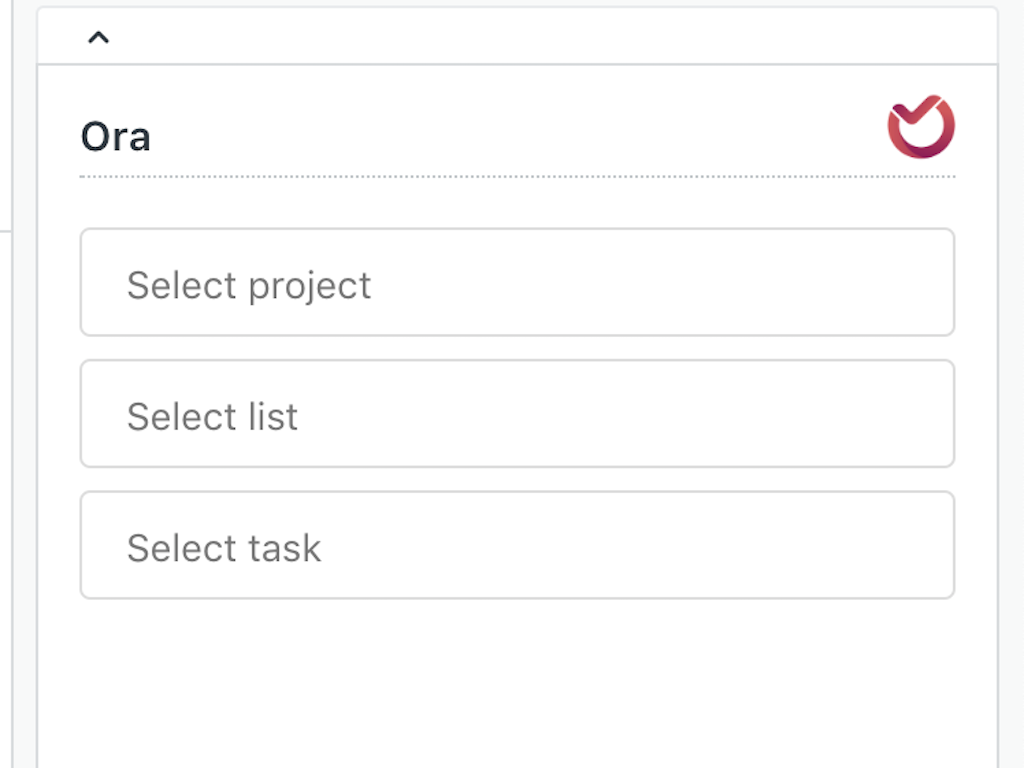Pick a list in the Ora list field
The height and width of the screenshot is (768, 1024).
pos(517,414)
